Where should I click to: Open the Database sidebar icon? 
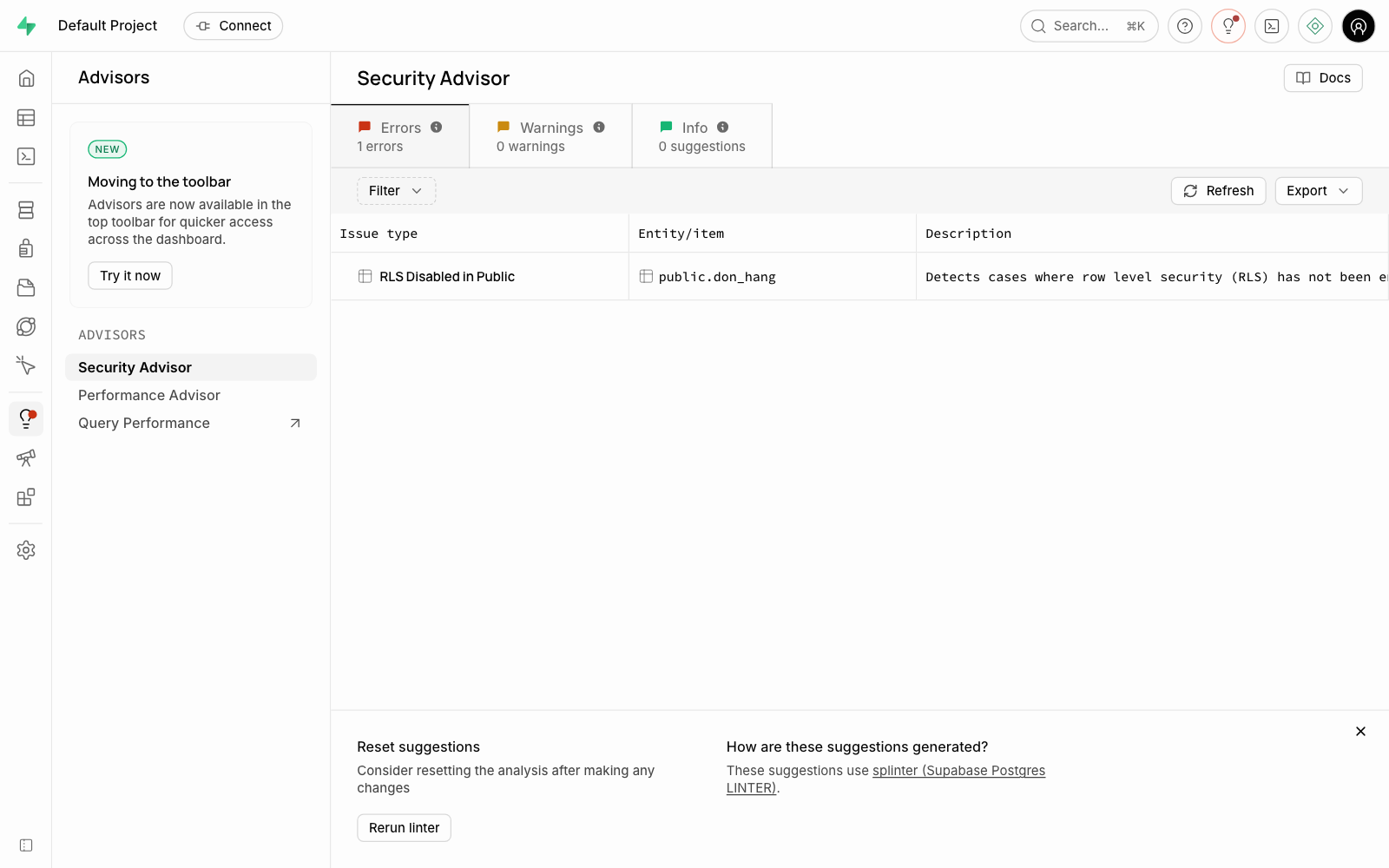(x=26, y=210)
